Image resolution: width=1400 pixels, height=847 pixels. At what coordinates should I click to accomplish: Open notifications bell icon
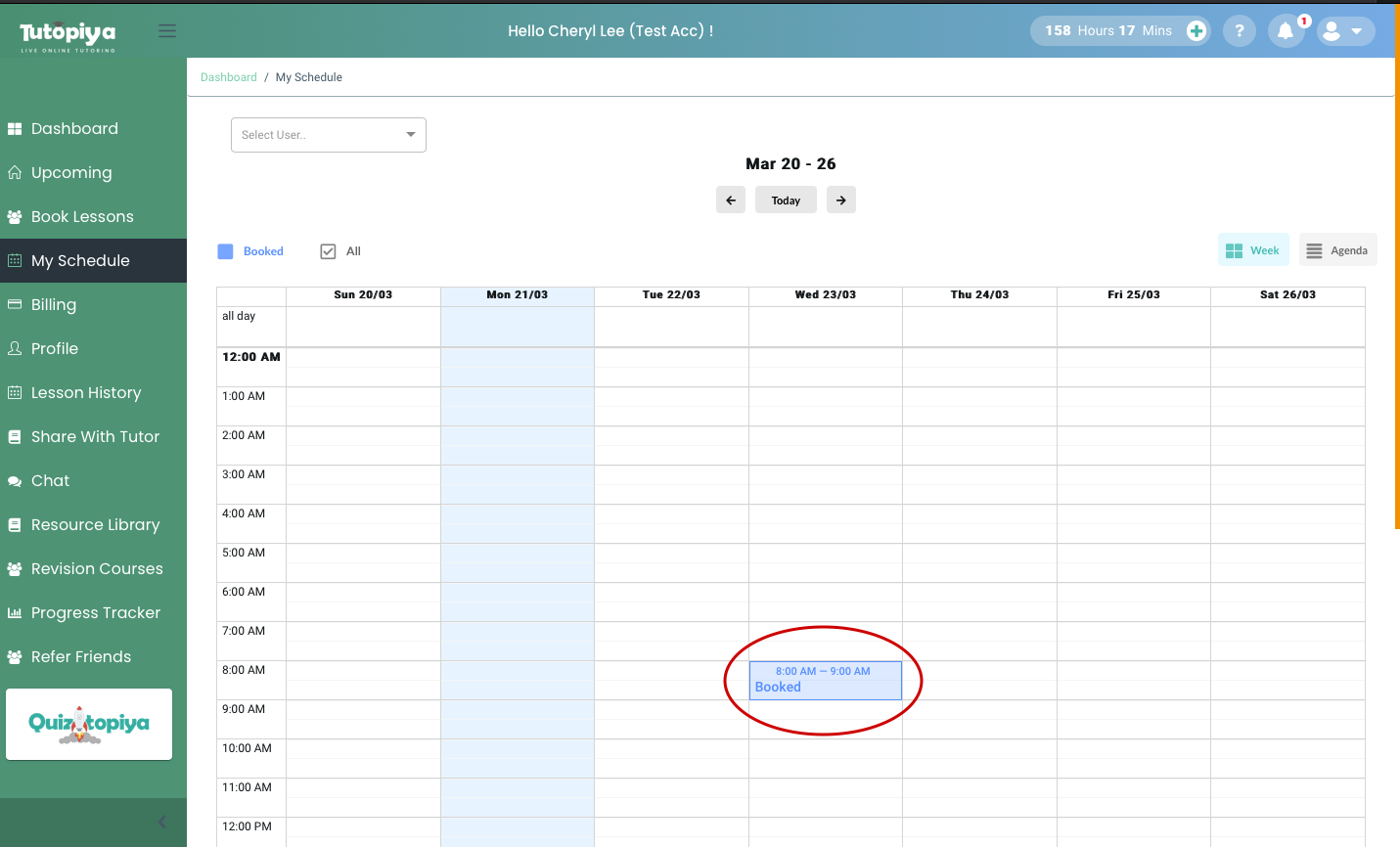(x=1286, y=31)
